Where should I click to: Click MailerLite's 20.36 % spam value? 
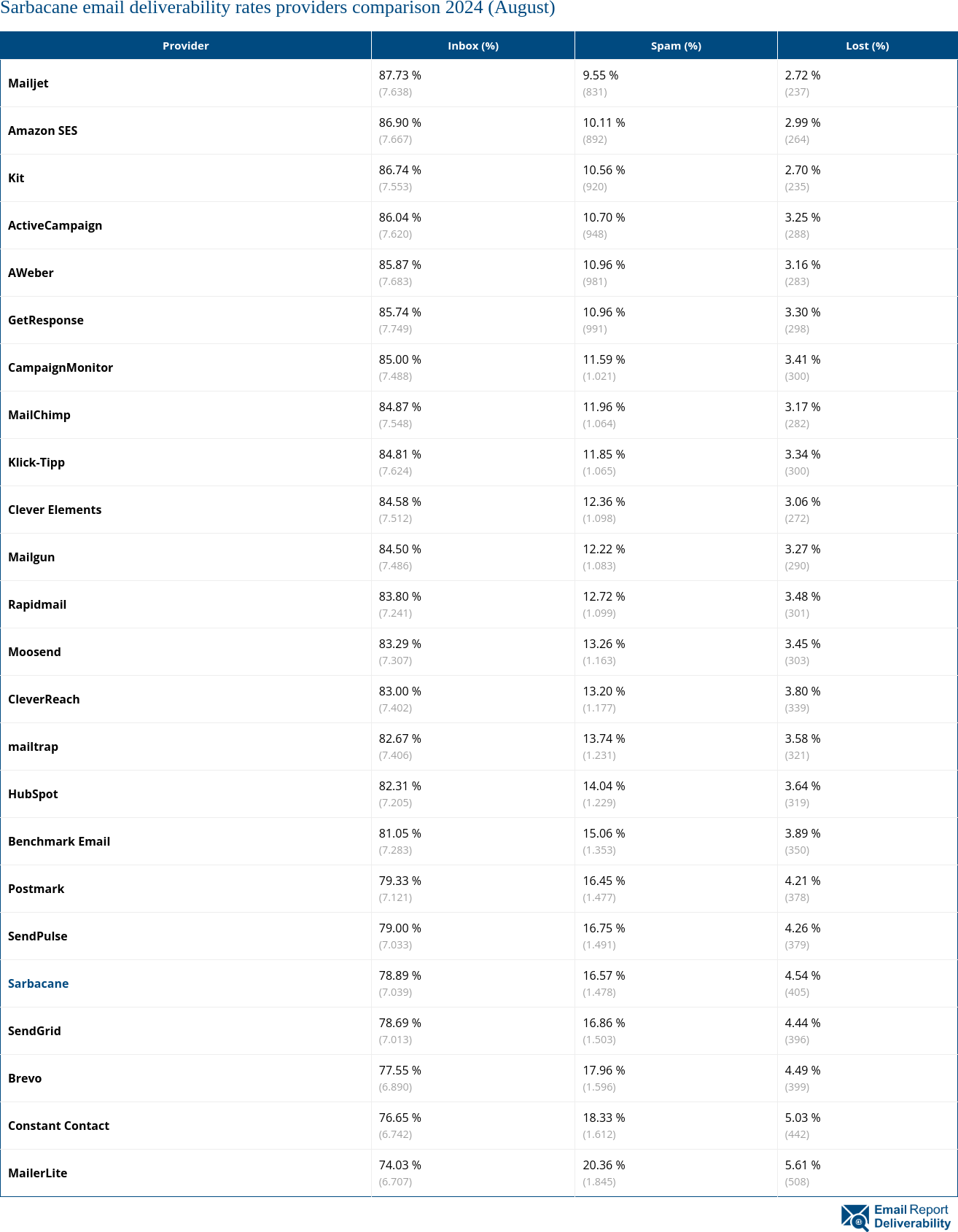604,1165
